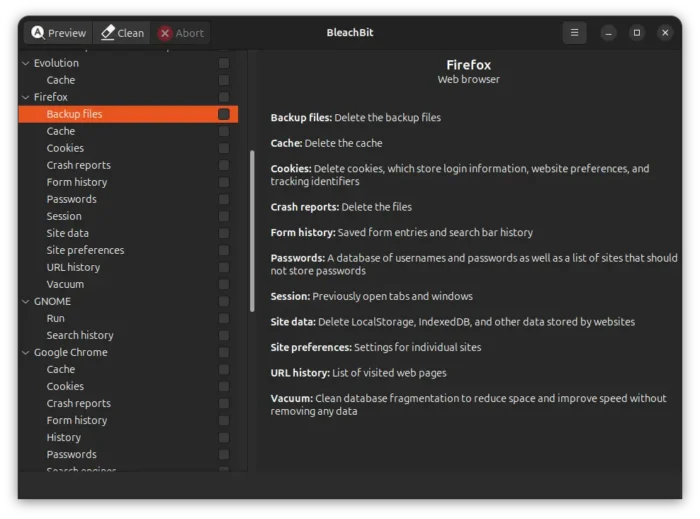Select Firefox Site preferences item
Screen dimensions: 700x519
pyautogui.click(x=85, y=250)
